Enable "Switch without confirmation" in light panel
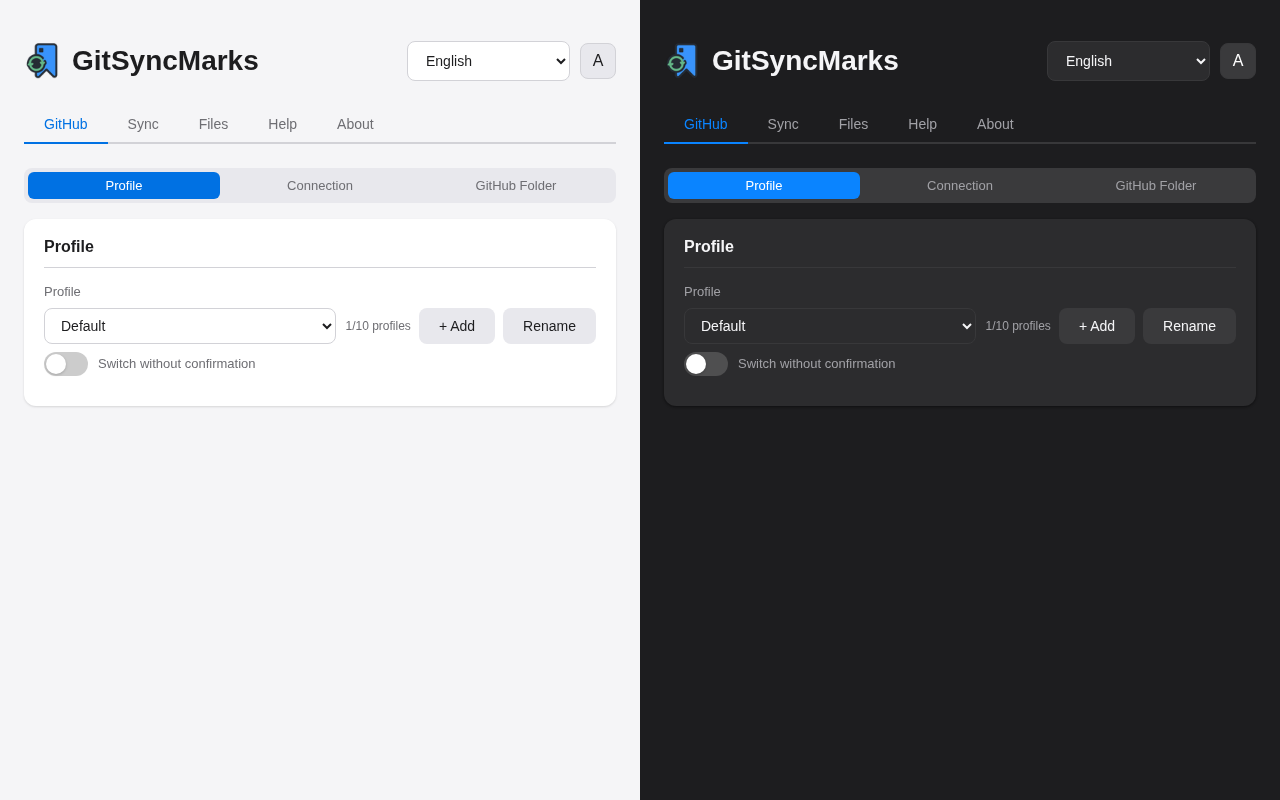Viewport: 1280px width, 800px height. point(66,364)
